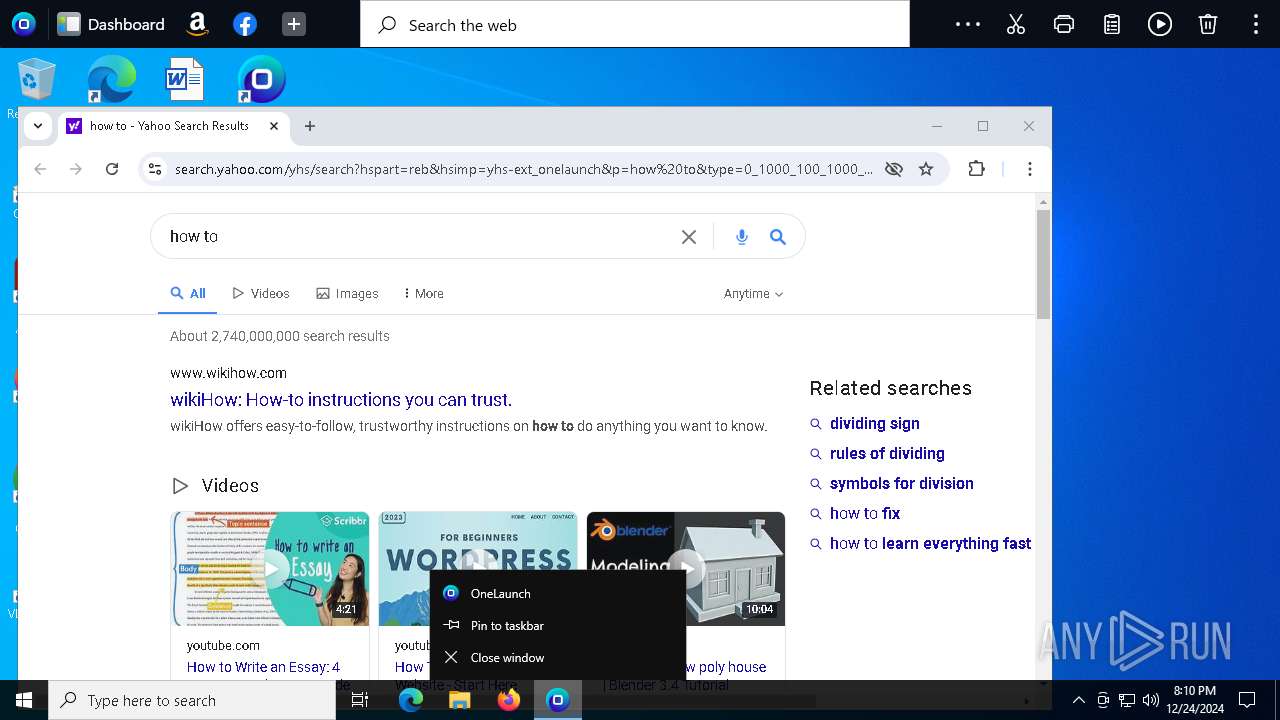Image resolution: width=1280 pixels, height=720 pixels.
Task: Open Firefox from the taskbar
Action: point(508,700)
